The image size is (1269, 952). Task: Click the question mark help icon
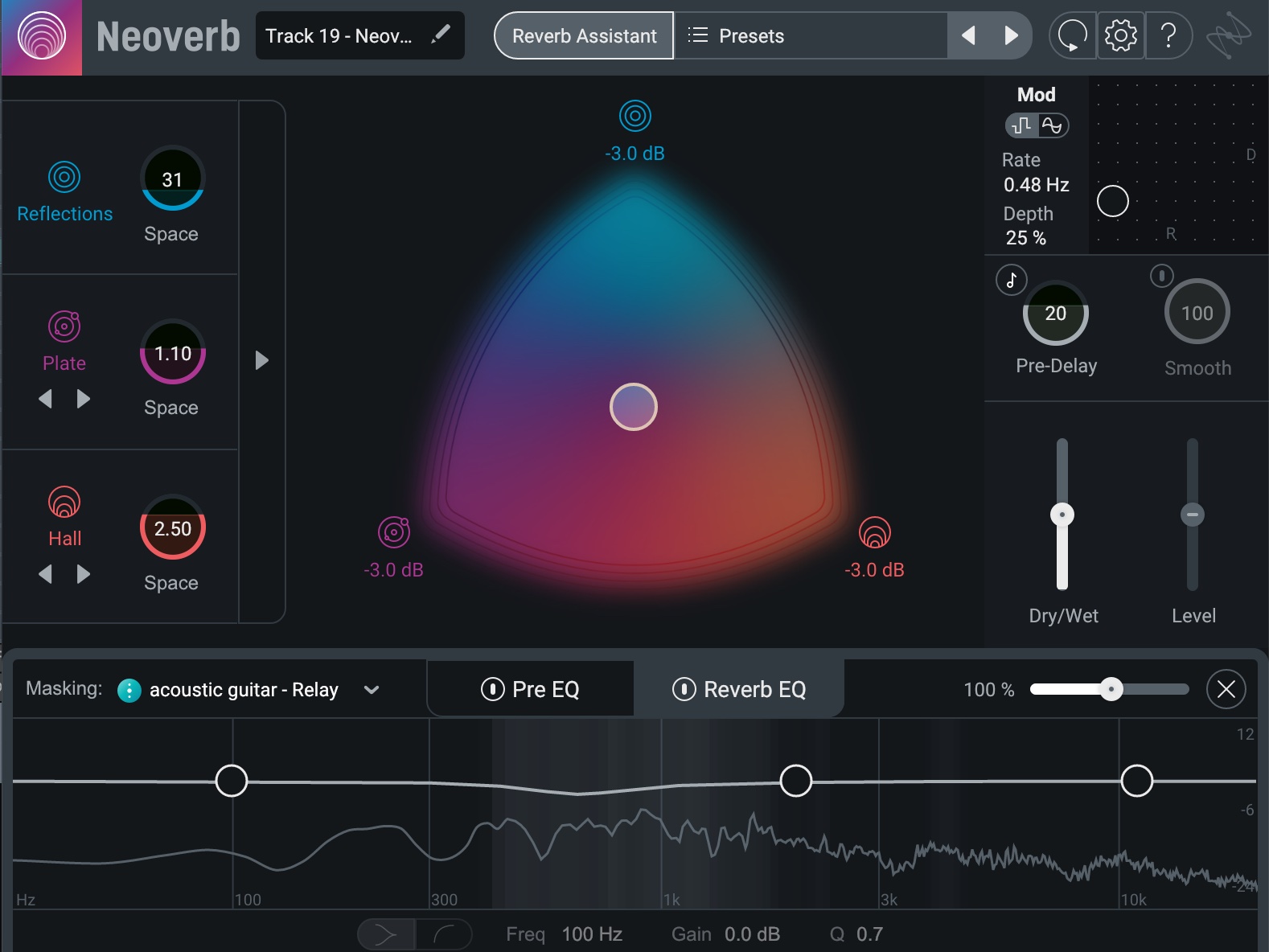coord(1168,35)
